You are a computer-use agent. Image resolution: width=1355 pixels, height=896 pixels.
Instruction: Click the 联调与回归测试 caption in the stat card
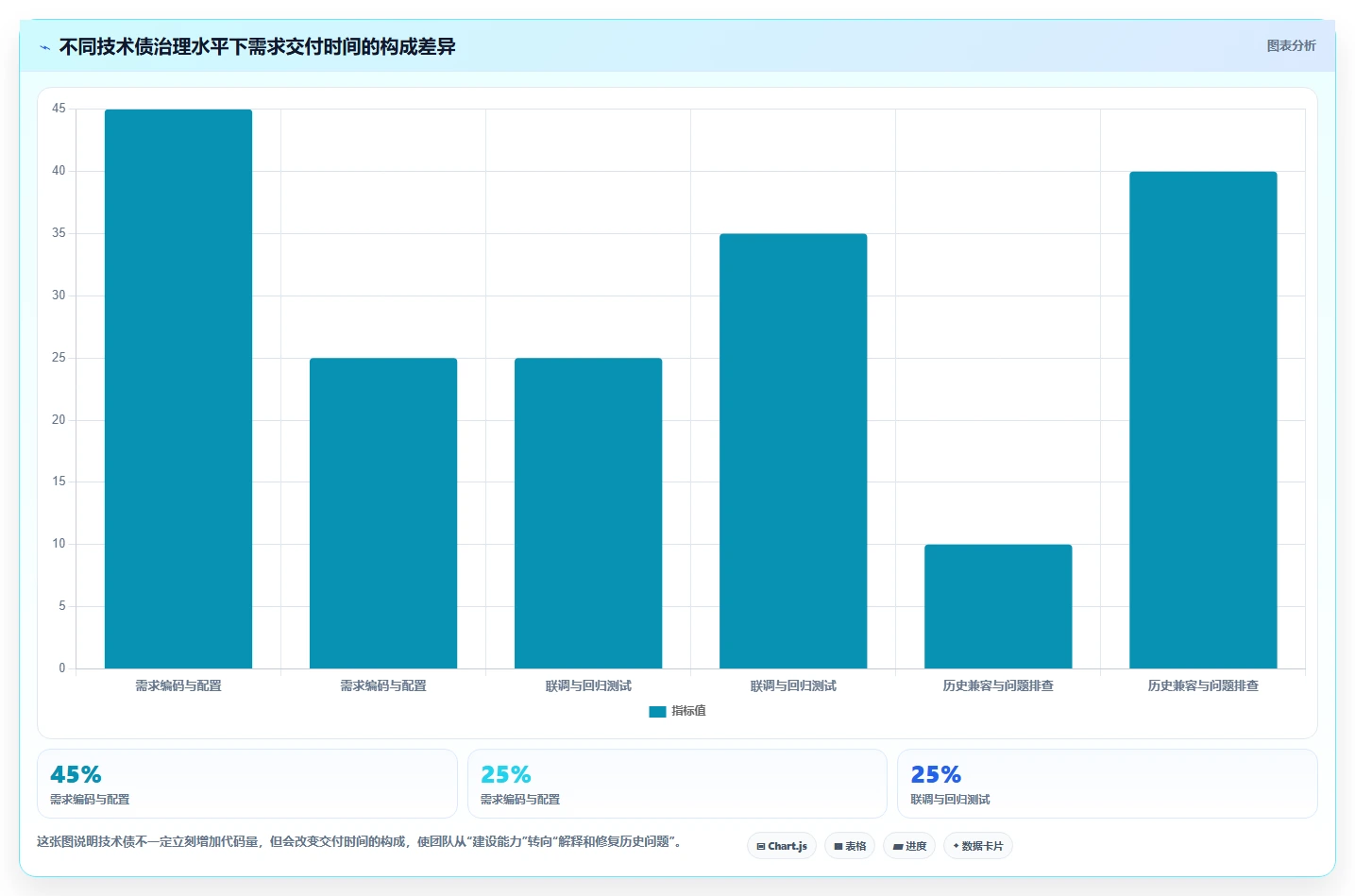950,800
